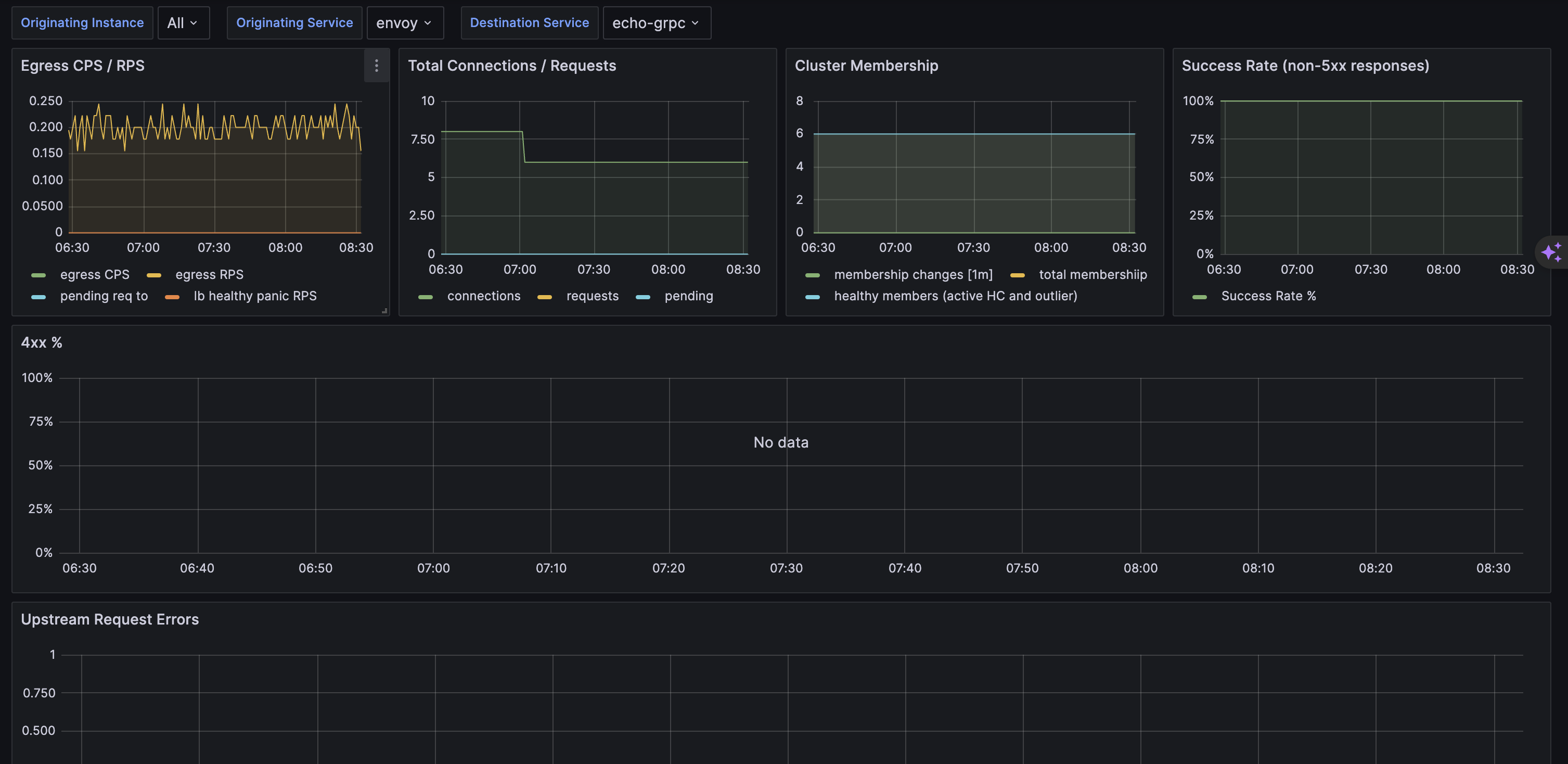Click the blue pending req to swatch

(x=38, y=297)
